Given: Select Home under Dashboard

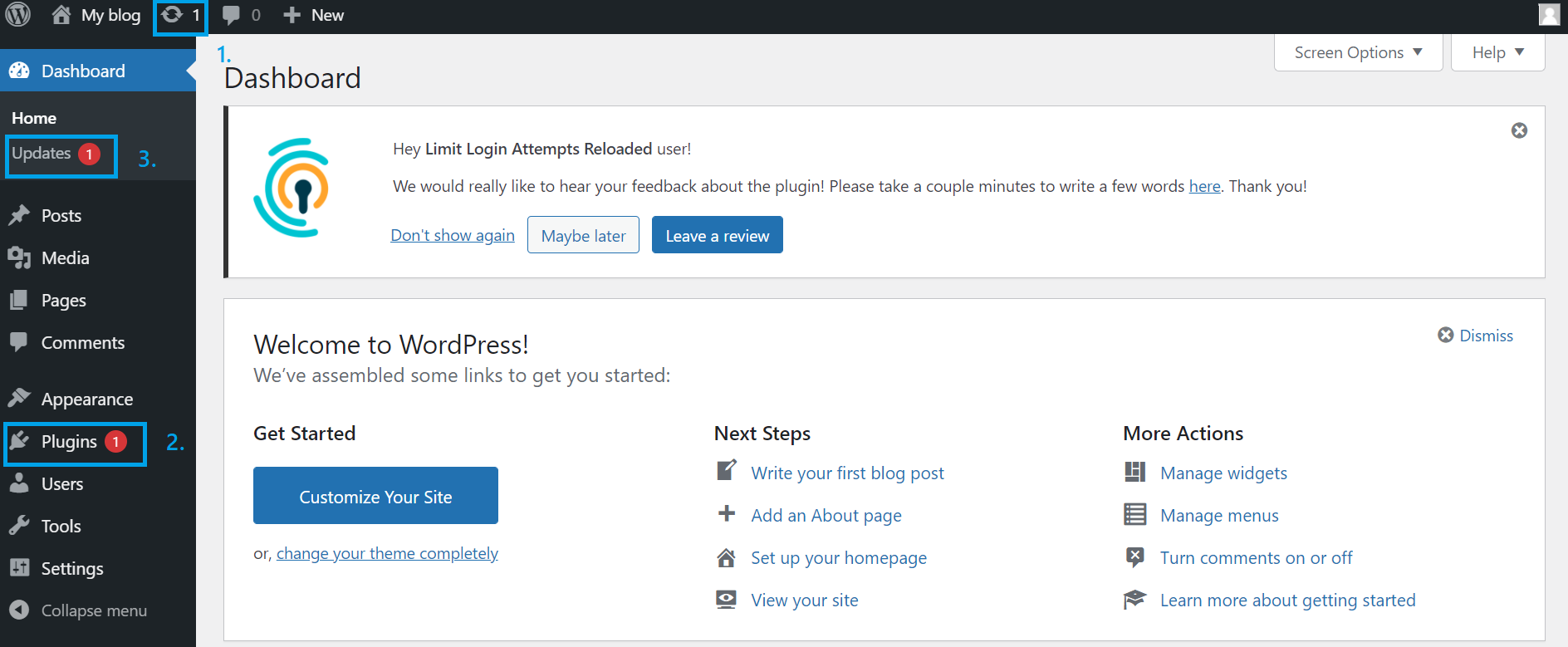Looking at the screenshot, I should (x=34, y=118).
